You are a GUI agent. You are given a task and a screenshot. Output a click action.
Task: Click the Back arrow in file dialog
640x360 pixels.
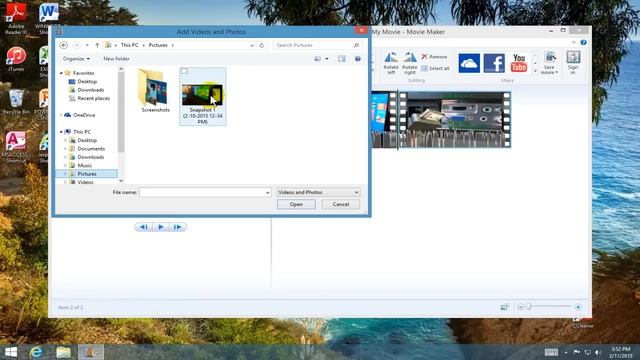64,45
